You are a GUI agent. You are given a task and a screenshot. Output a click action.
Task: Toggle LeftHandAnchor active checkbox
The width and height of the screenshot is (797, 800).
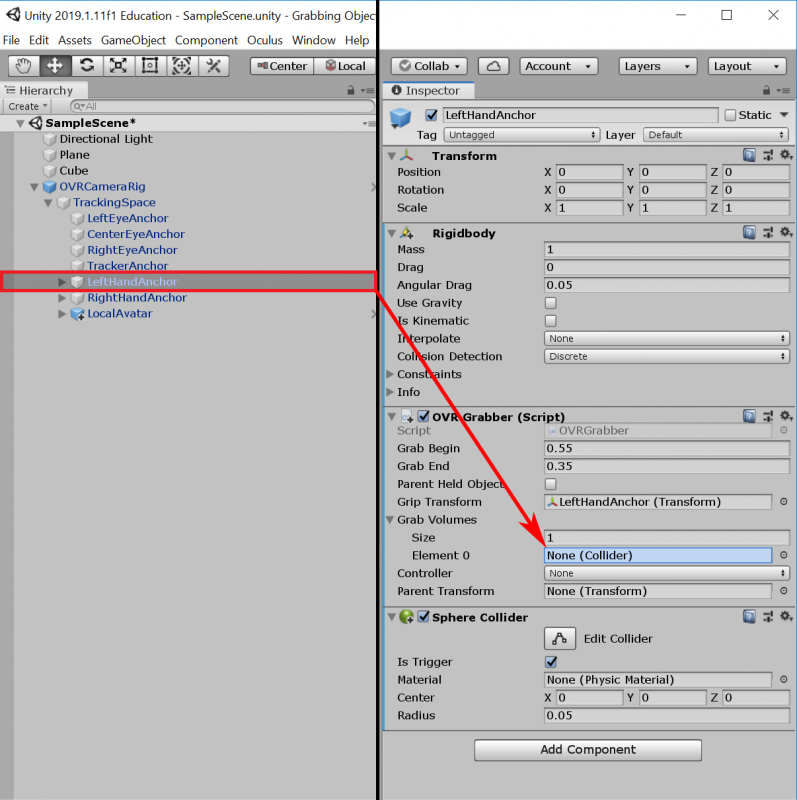[431, 115]
